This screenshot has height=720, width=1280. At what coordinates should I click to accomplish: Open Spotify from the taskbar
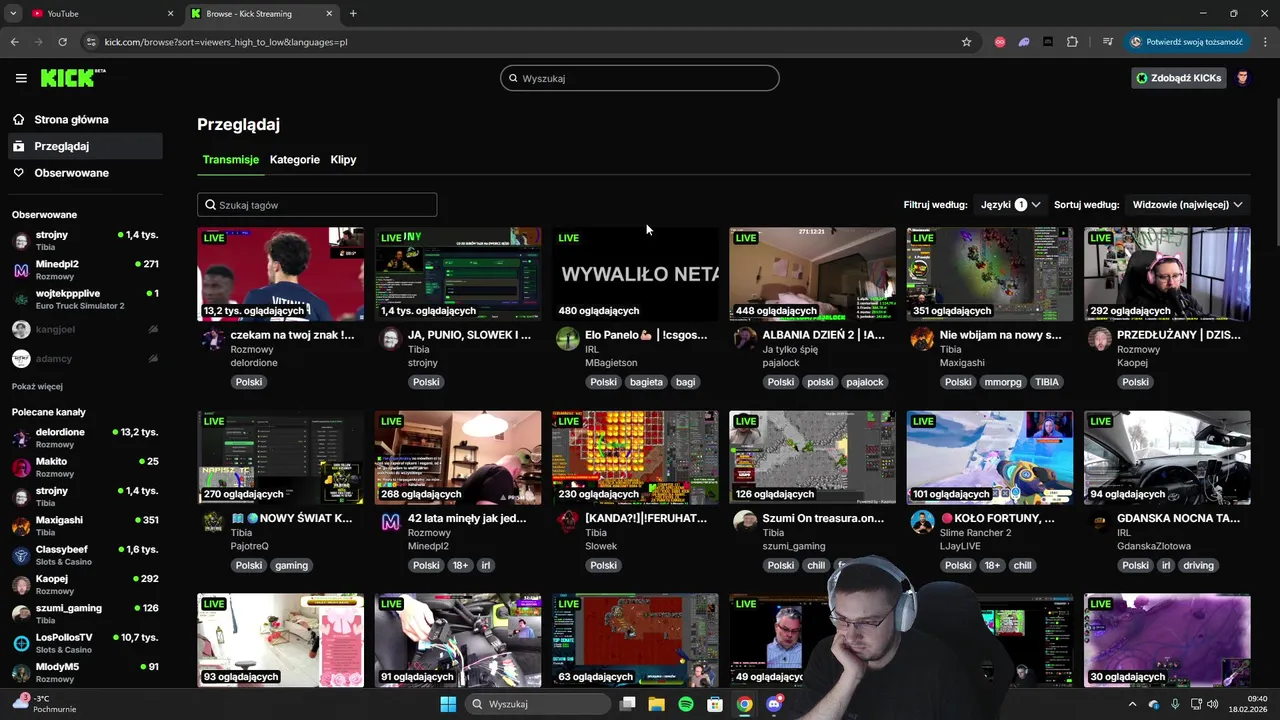pyautogui.click(x=686, y=704)
